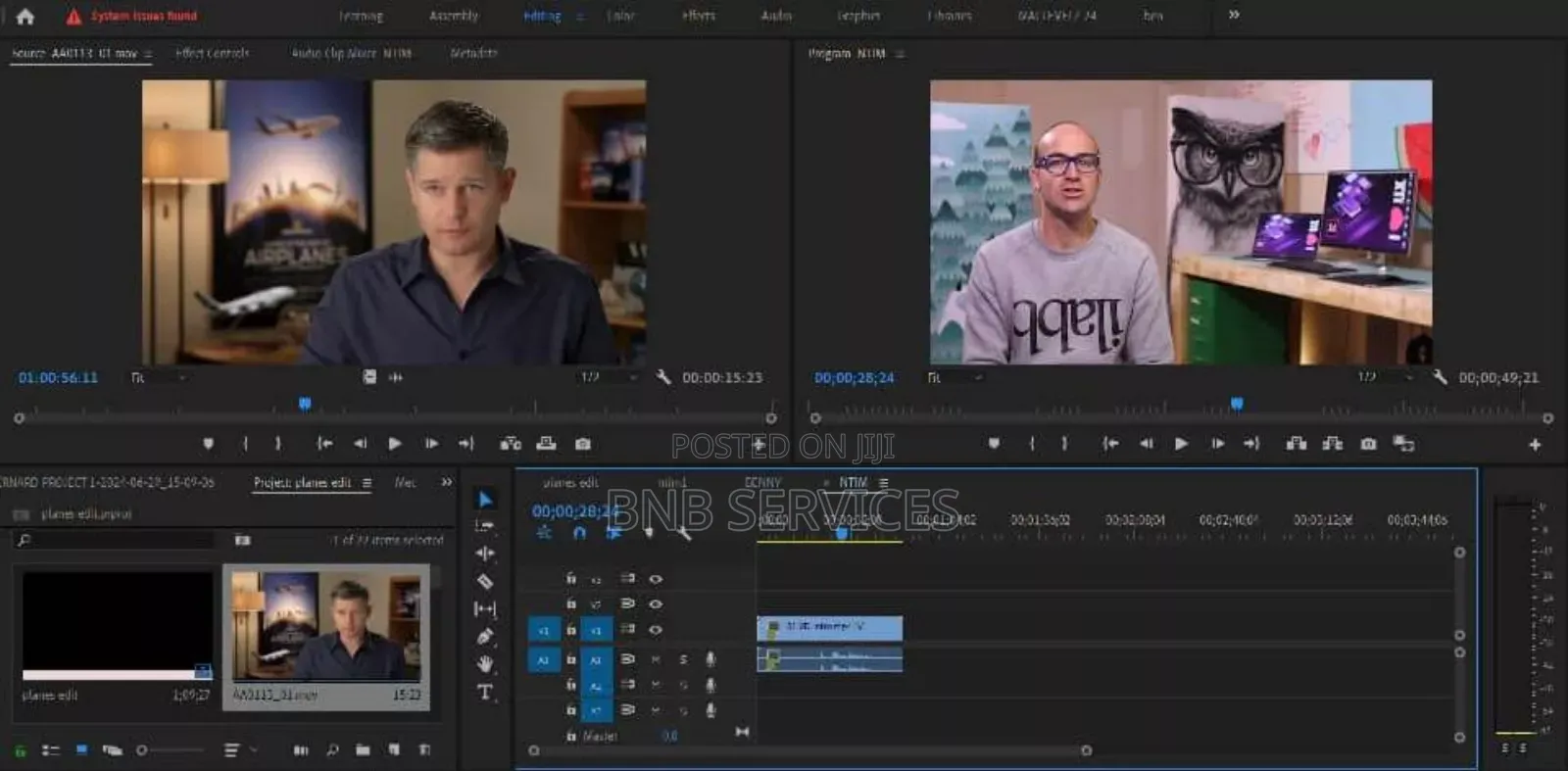Go to the Home screen icon
The width and height of the screenshot is (1568, 771).
click(25, 16)
